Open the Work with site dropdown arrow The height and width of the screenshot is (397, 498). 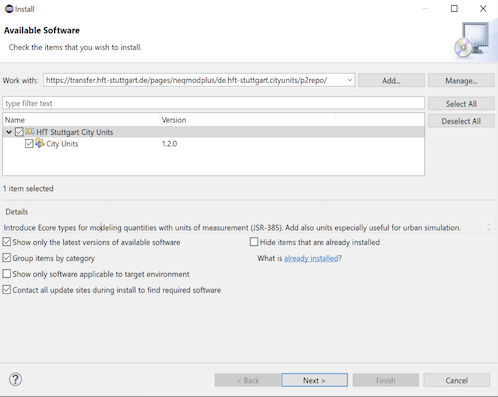pos(349,80)
